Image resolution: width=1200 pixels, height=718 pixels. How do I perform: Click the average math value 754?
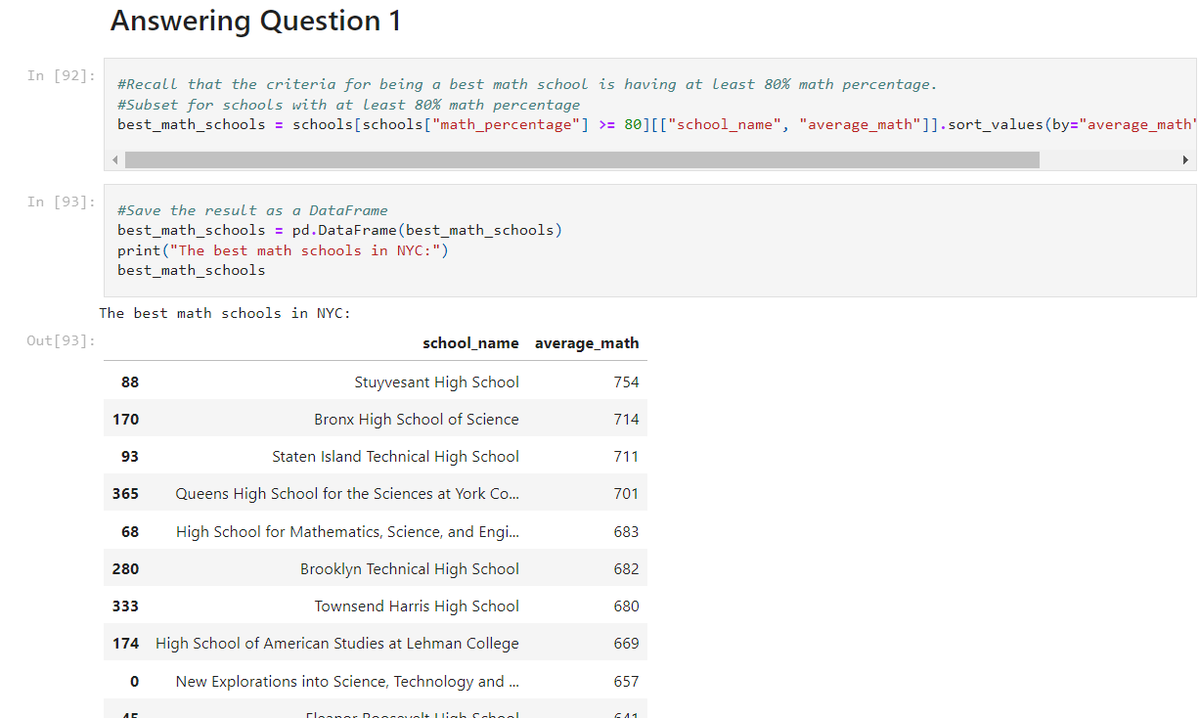coord(626,382)
